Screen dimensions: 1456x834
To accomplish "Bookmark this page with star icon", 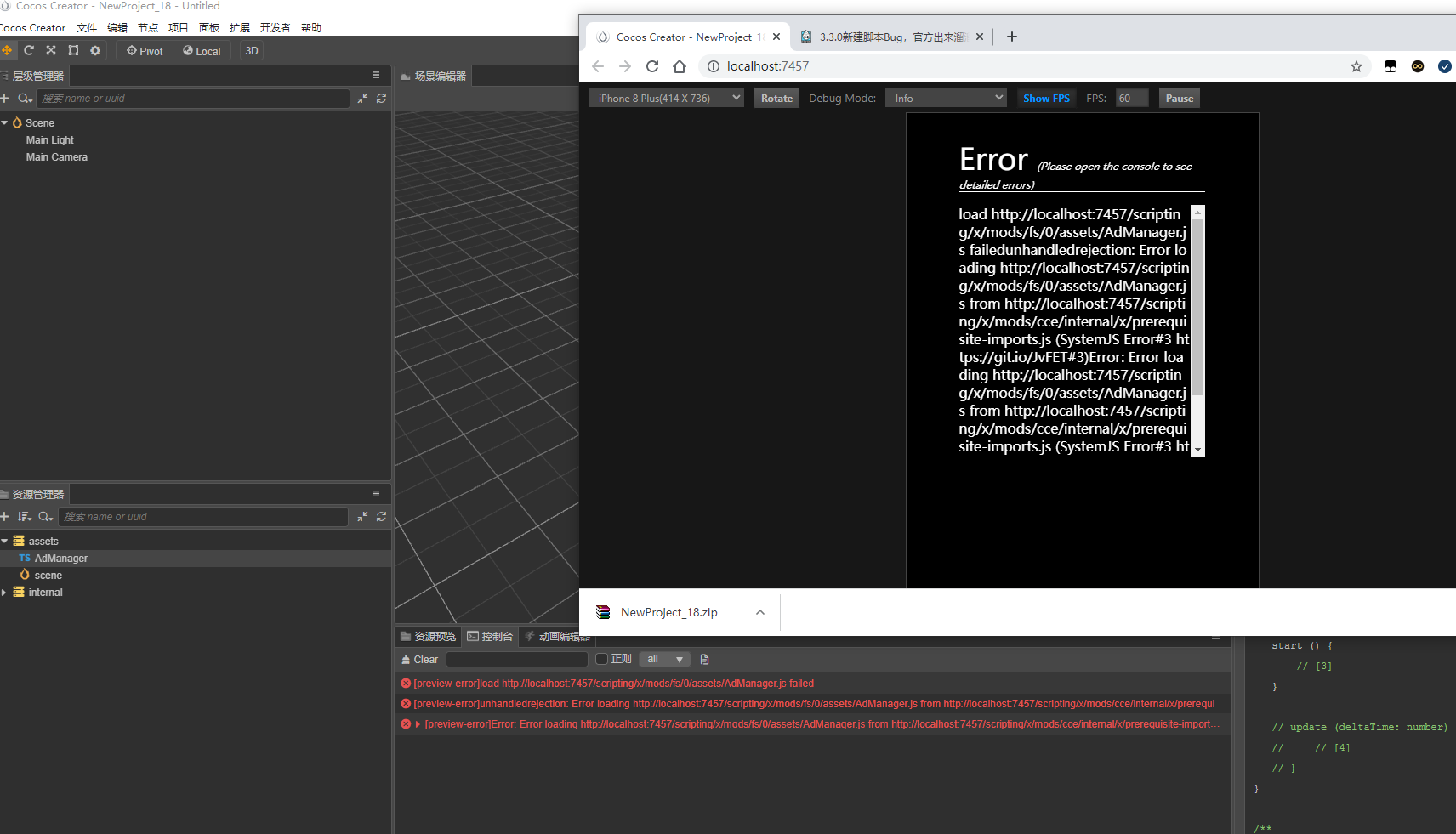I will 1356,66.
